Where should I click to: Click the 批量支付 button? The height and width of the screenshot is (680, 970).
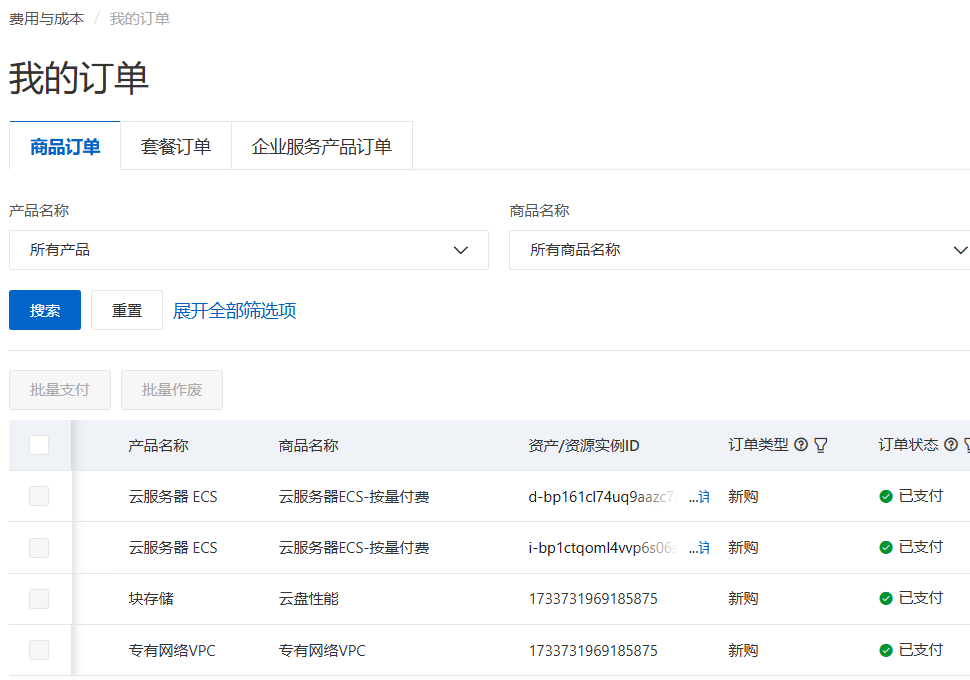coord(60,390)
